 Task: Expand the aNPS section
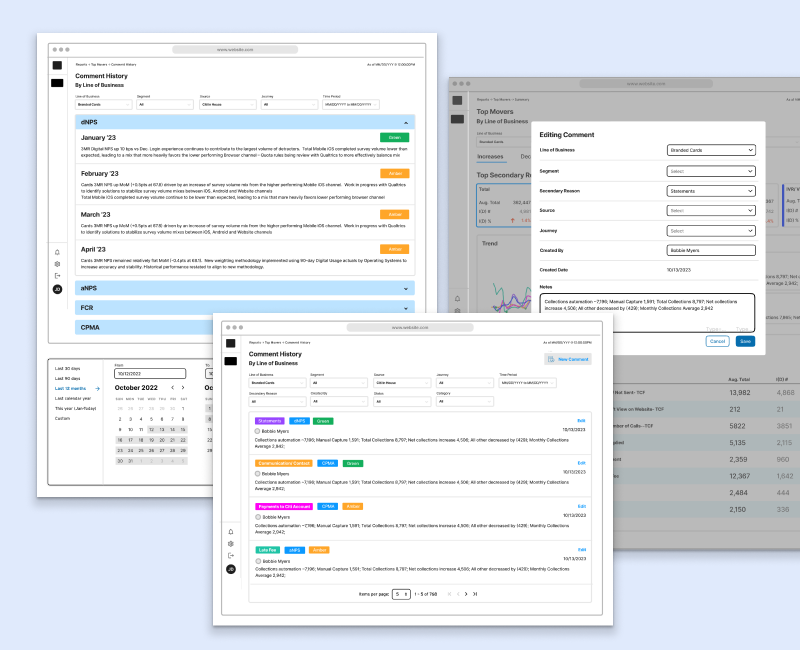[x=406, y=289]
